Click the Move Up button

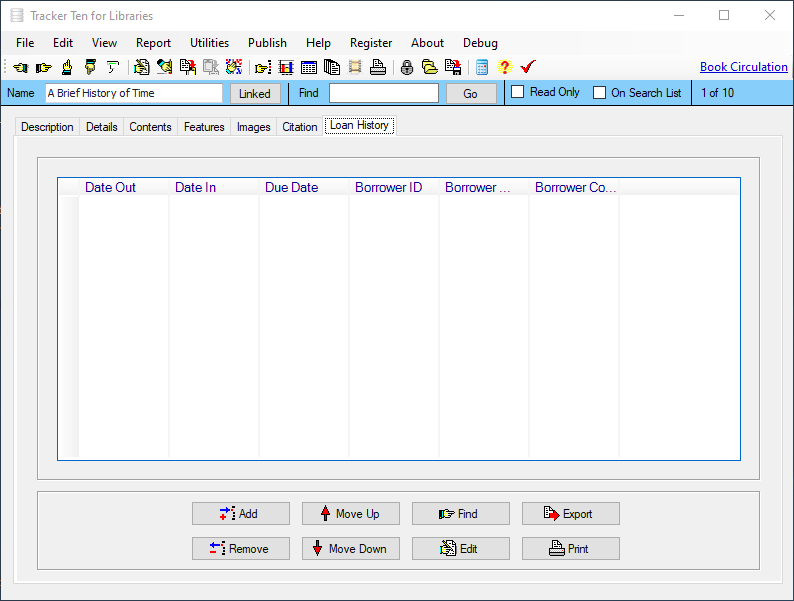click(351, 514)
